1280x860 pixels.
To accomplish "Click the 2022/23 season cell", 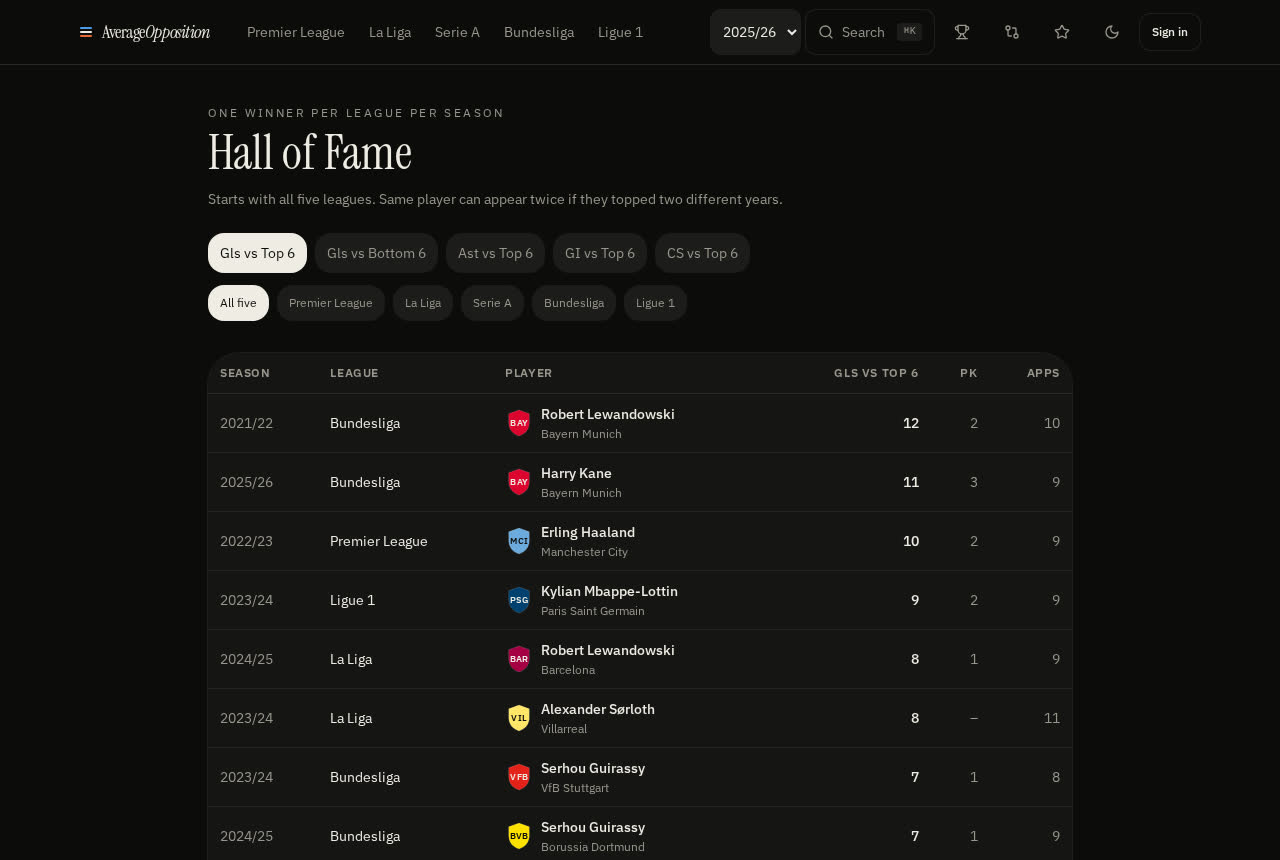I will [246, 541].
